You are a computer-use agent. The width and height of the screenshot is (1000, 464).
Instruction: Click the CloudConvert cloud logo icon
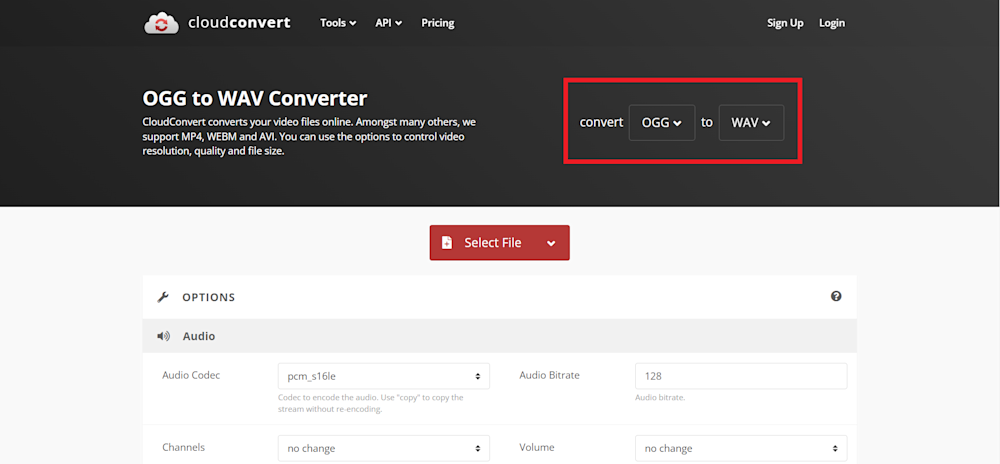[162, 23]
